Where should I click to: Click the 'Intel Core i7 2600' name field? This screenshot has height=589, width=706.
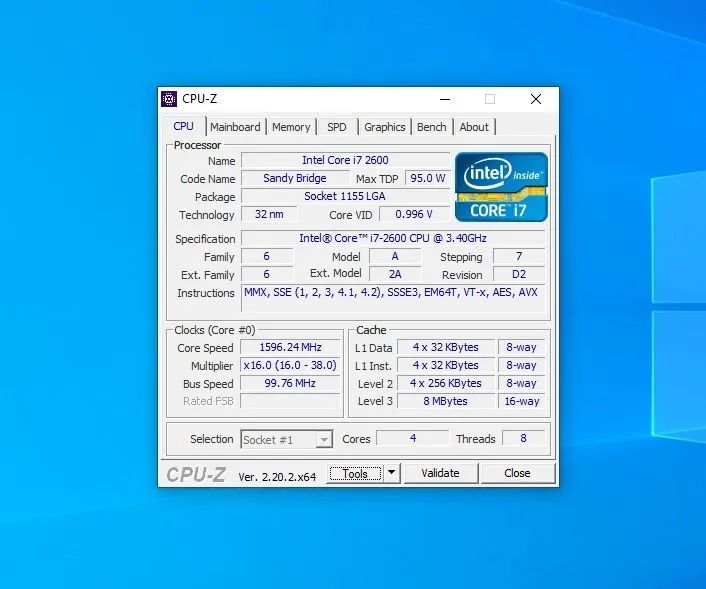click(x=345, y=160)
